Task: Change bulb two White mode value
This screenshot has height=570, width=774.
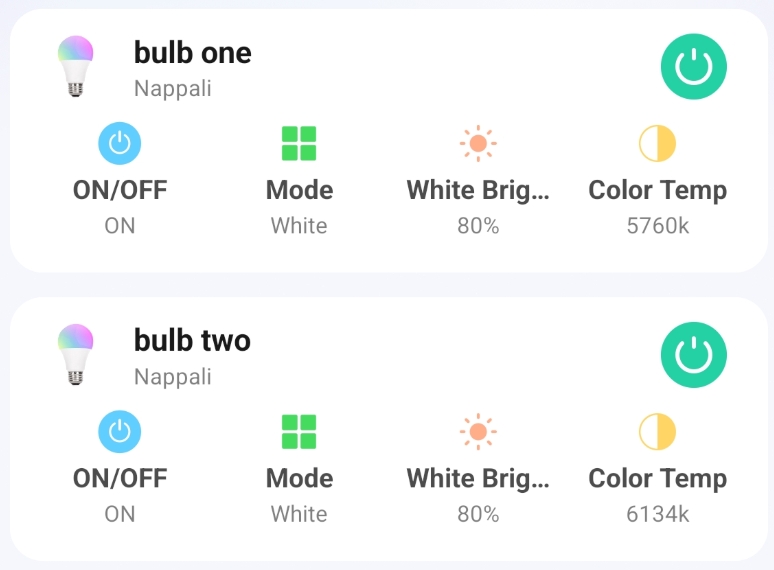Action: tap(299, 514)
